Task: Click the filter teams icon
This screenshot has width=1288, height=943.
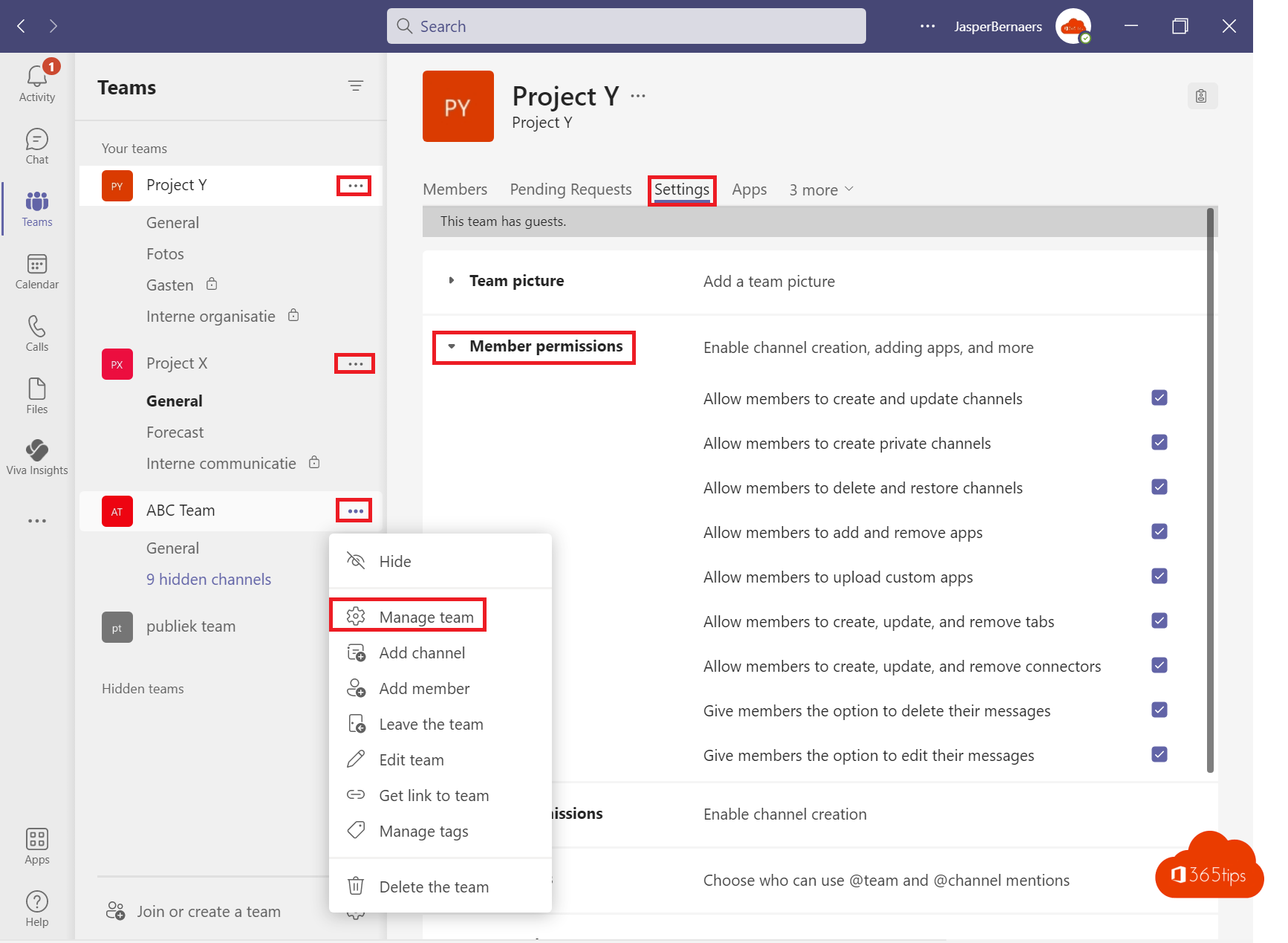Action: click(x=356, y=86)
